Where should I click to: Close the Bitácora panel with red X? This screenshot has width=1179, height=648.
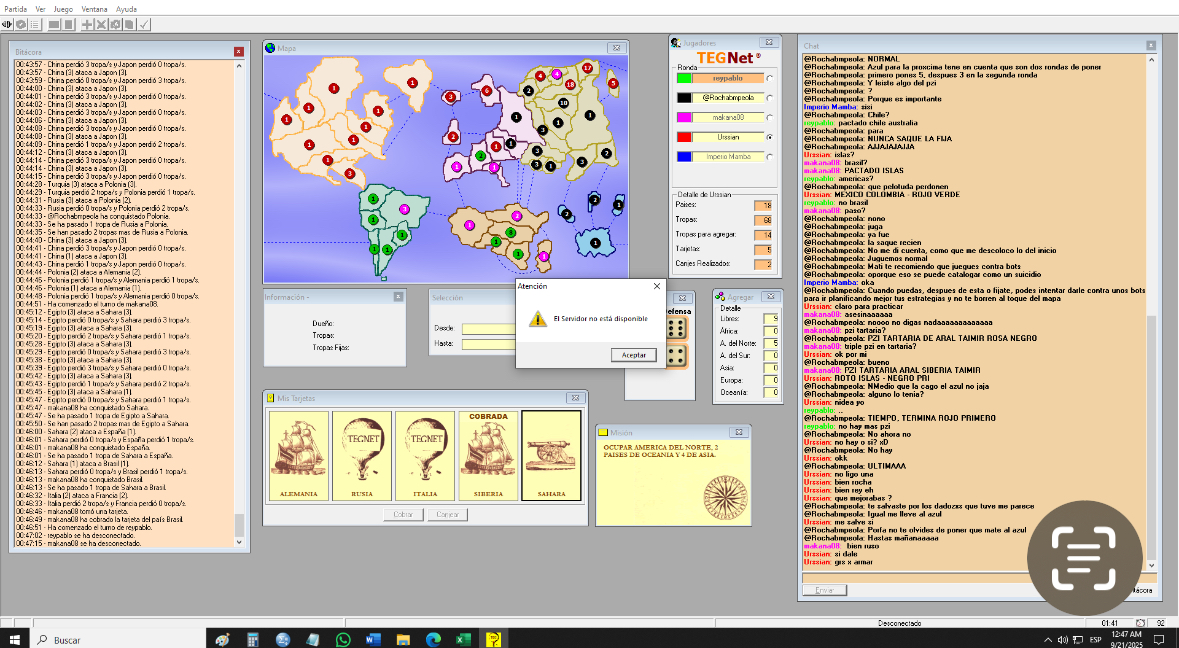(x=239, y=51)
